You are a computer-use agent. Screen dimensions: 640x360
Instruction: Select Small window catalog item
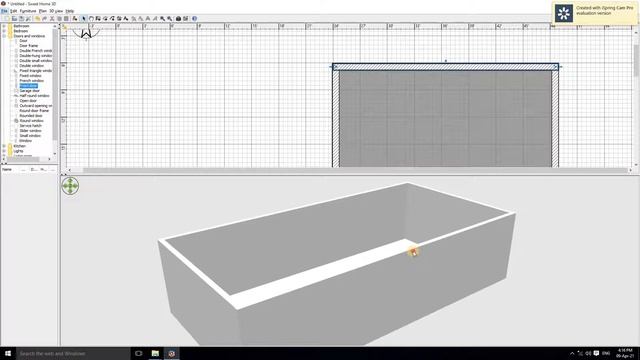pos(30,136)
